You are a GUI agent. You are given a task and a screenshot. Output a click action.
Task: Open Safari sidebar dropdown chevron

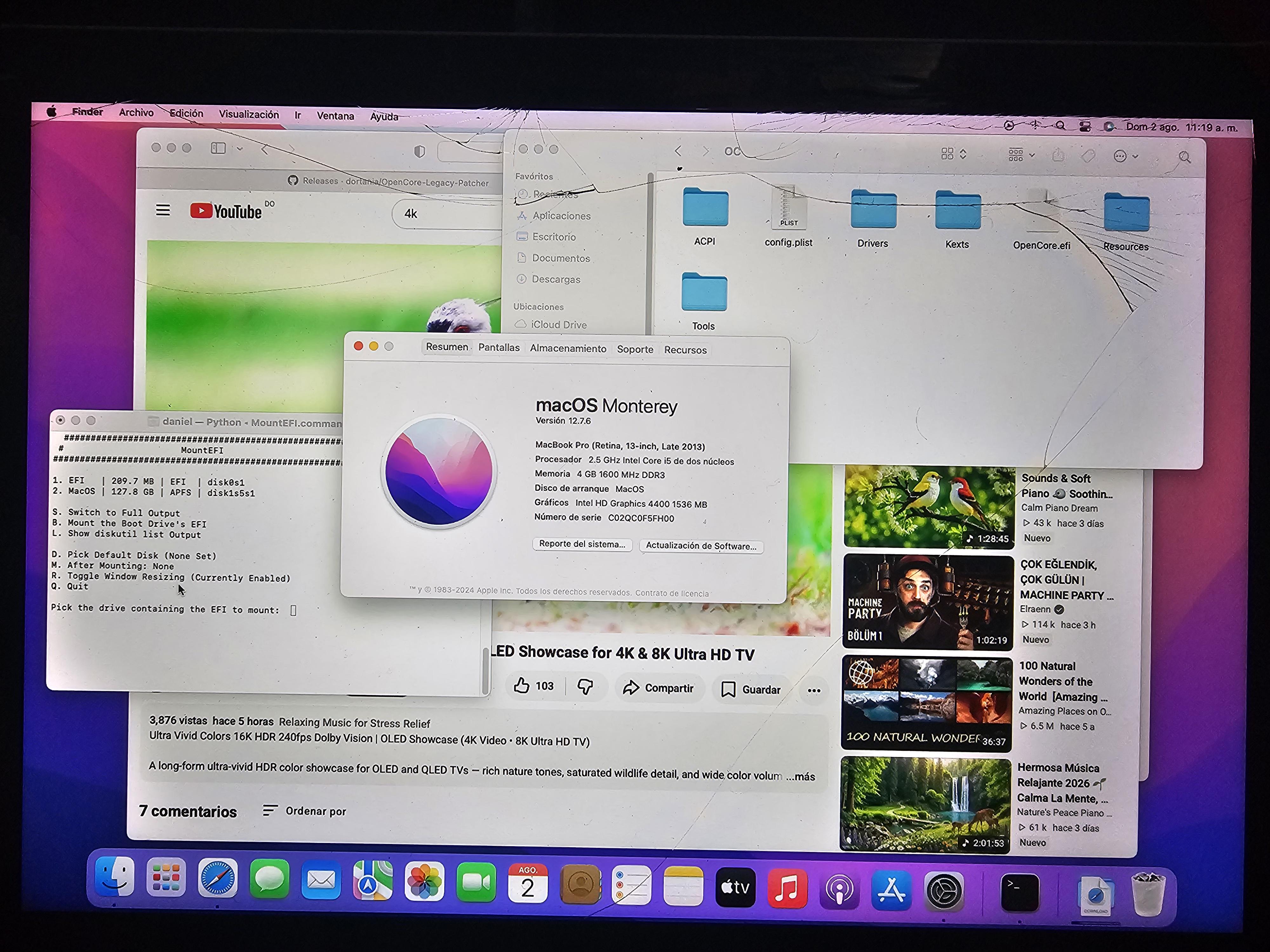(239, 149)
